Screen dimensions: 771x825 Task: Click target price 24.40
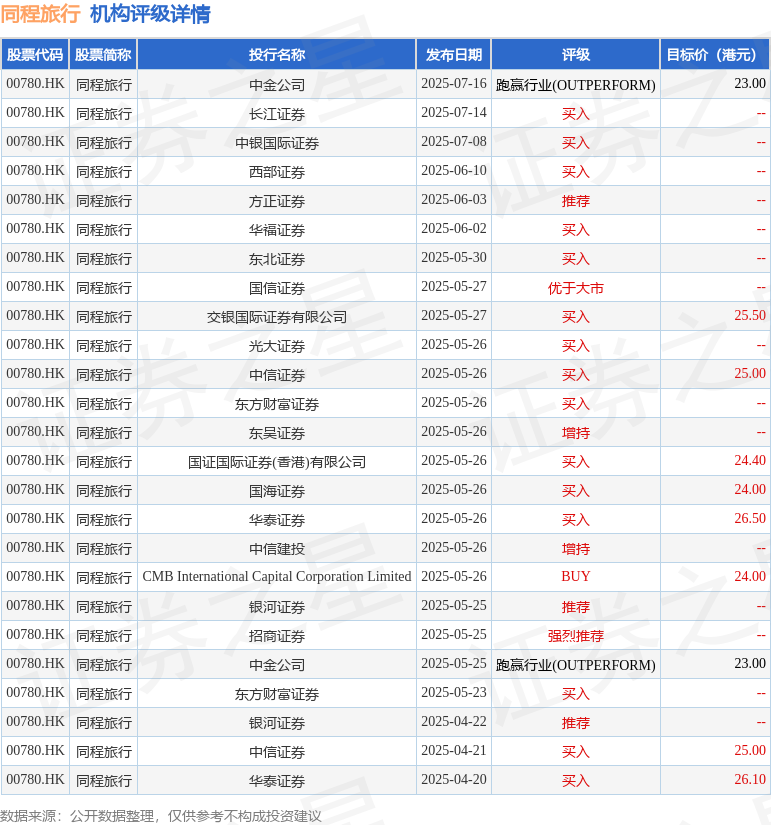[750, 460]
